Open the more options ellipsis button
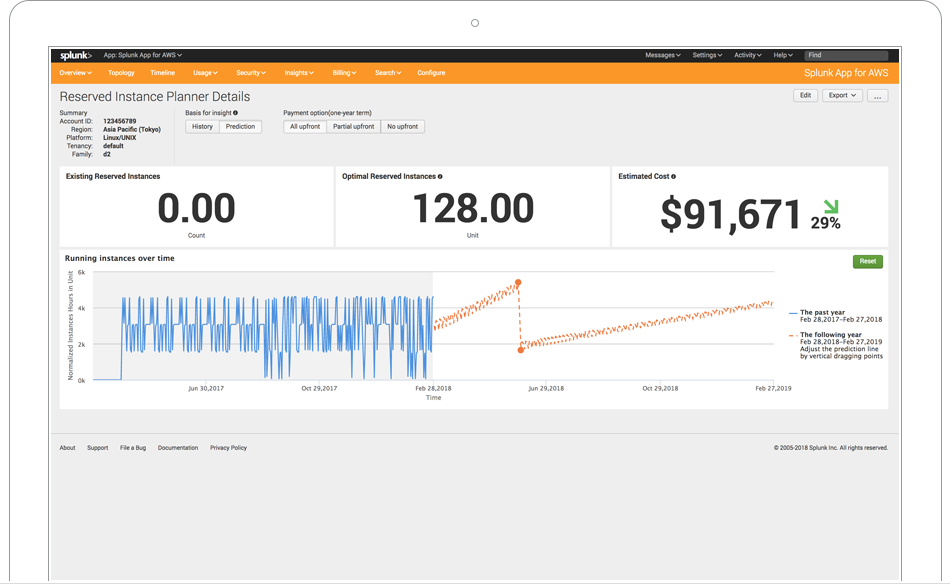950x584 pixels. tap(877, 96)
